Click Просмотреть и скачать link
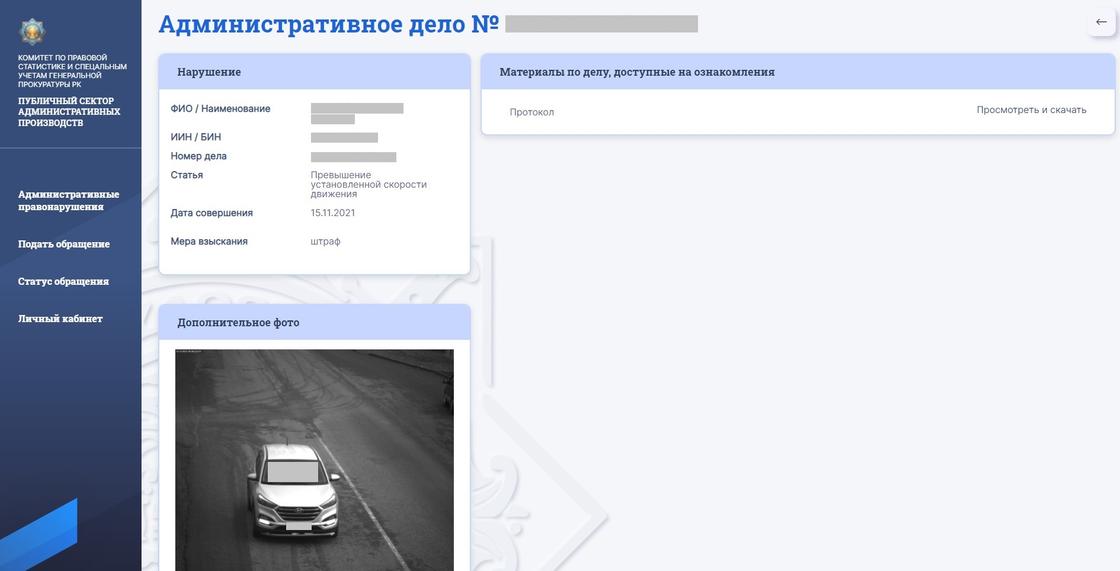The width and height of the screenshot is (1120, 571). [x=1031, y=110]
